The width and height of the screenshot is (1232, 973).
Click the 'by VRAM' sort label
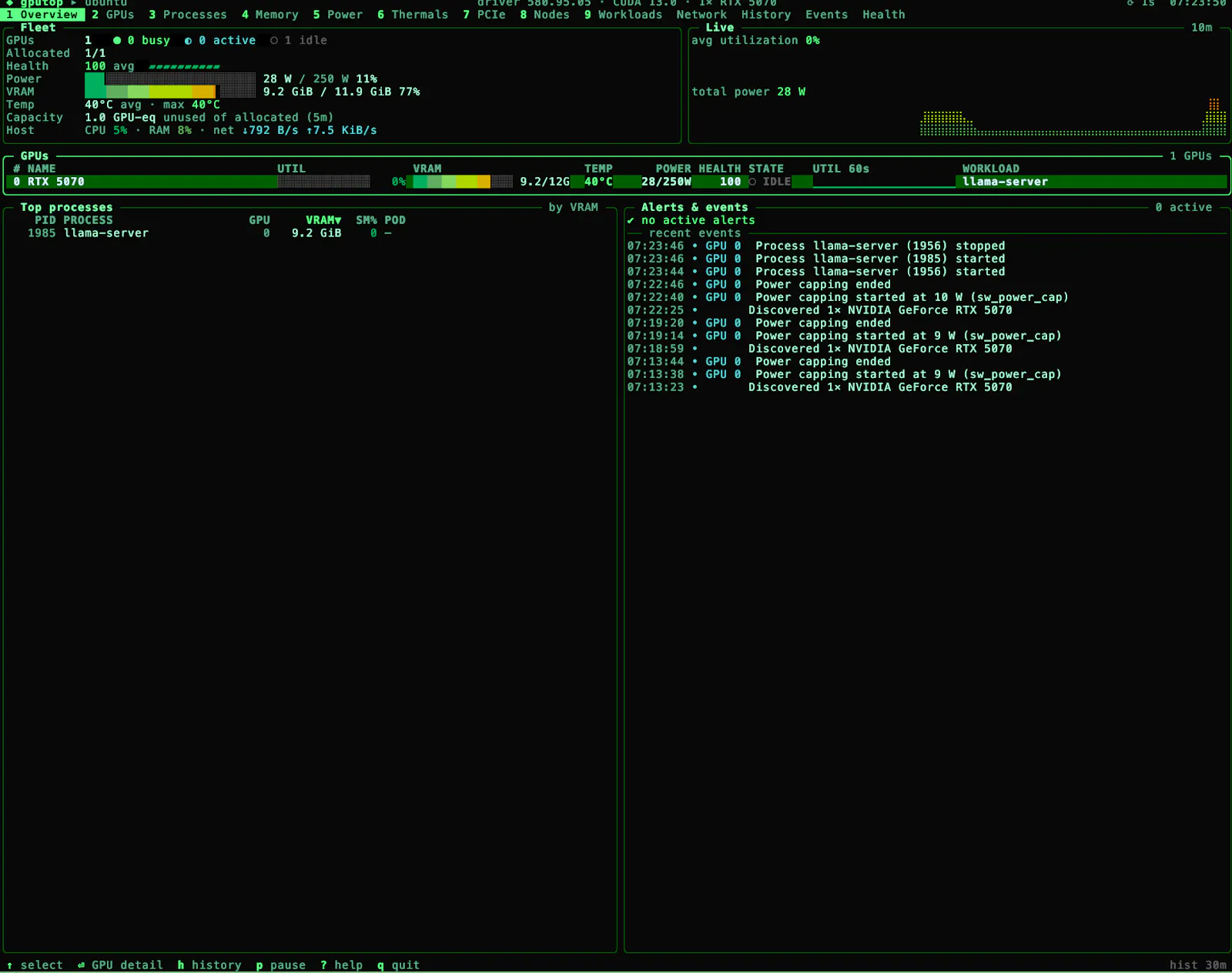tap(573, 207)
